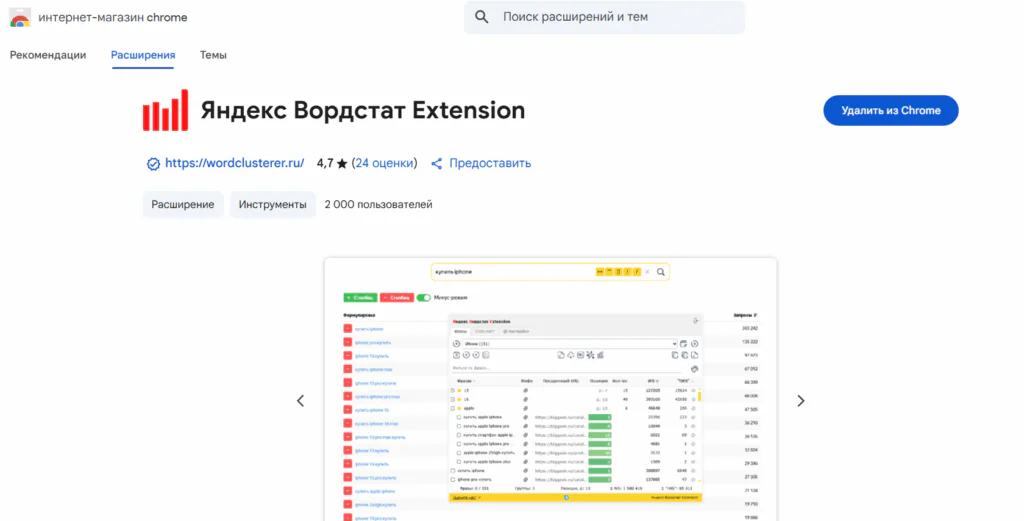Click the 4,7 rating value

coord(325,163)
